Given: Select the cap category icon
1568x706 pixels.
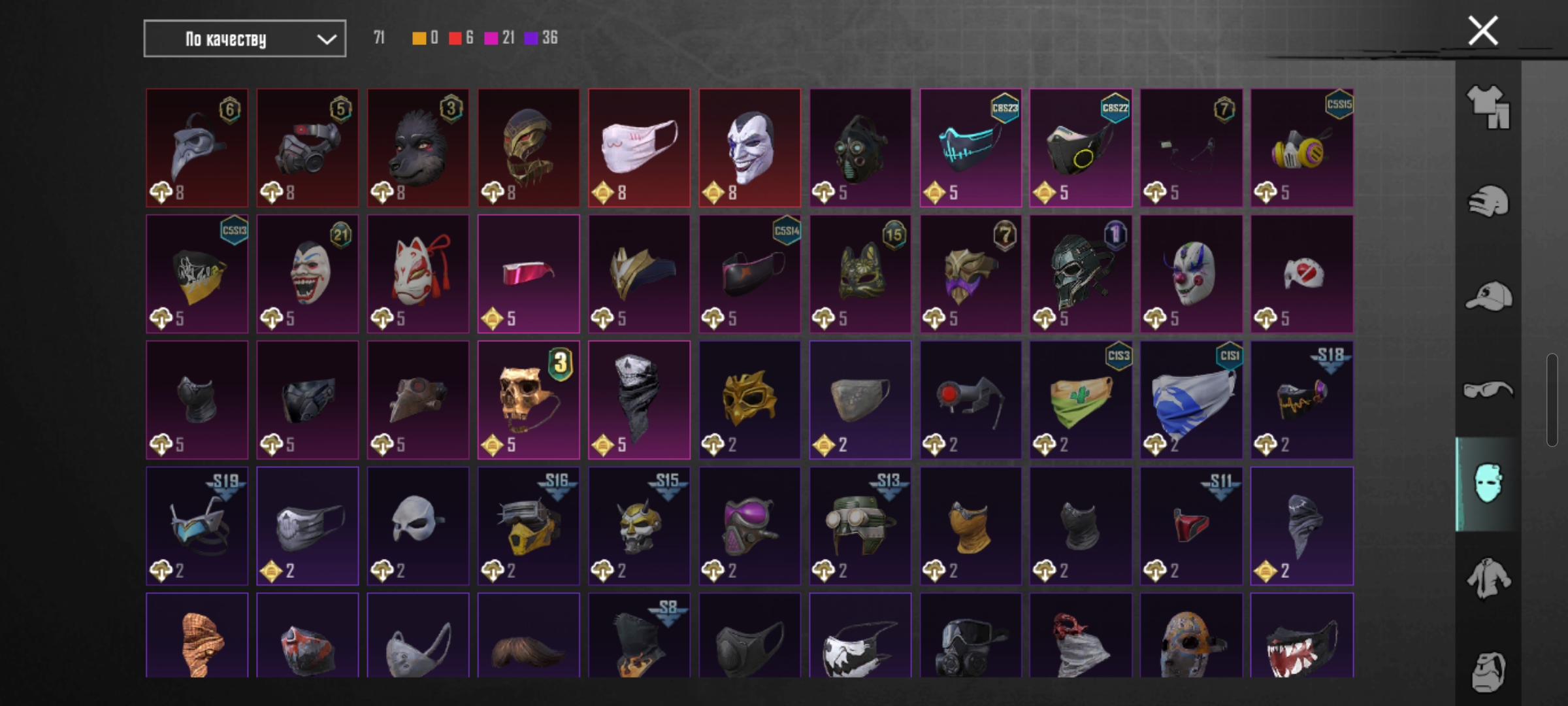Looking at the screenshot, I should (1488, 296).
